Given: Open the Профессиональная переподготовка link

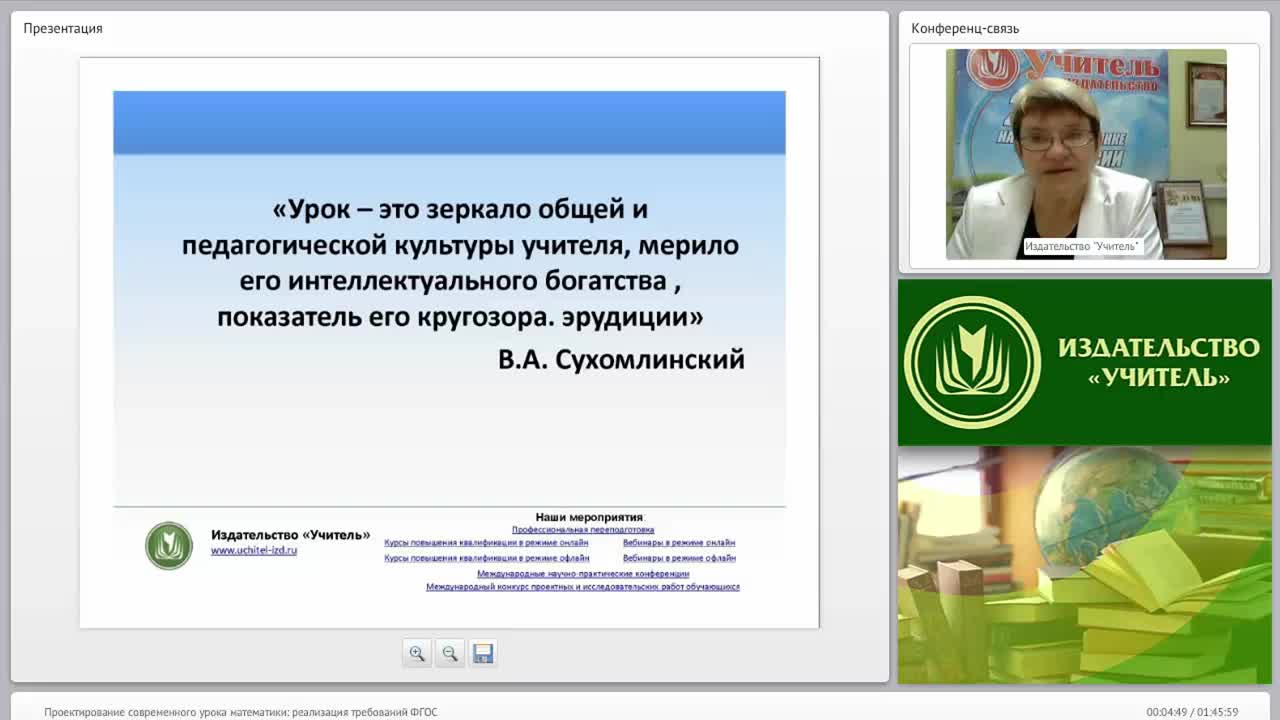Looking at the screenshot, I should [583, 530].
